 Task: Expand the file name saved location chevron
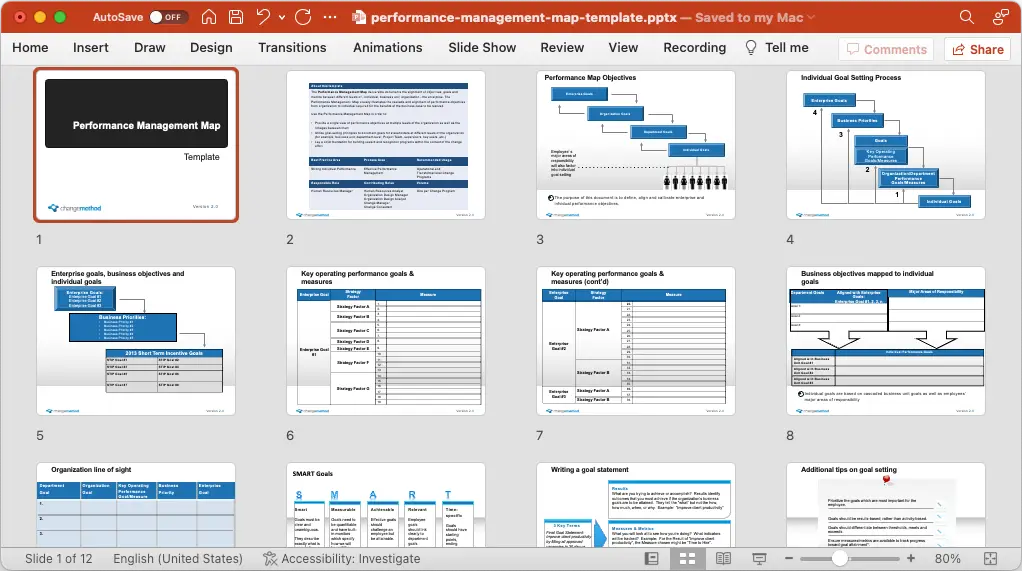click(811, 18)
